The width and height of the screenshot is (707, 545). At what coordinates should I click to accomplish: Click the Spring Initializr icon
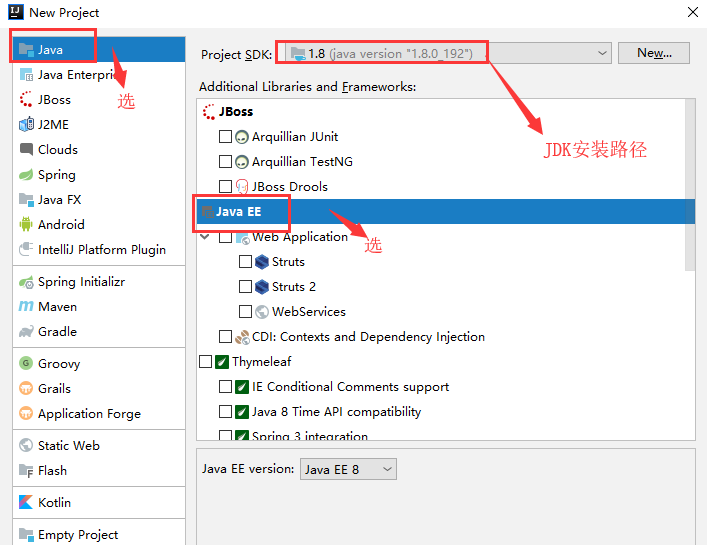point(26,282)
